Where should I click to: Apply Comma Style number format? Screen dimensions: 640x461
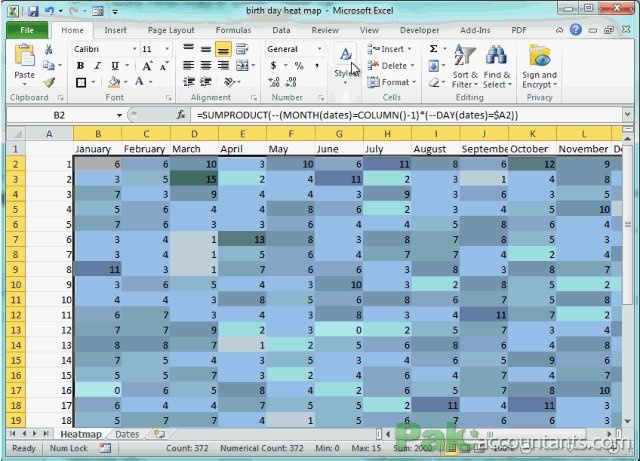click(317, 65)
